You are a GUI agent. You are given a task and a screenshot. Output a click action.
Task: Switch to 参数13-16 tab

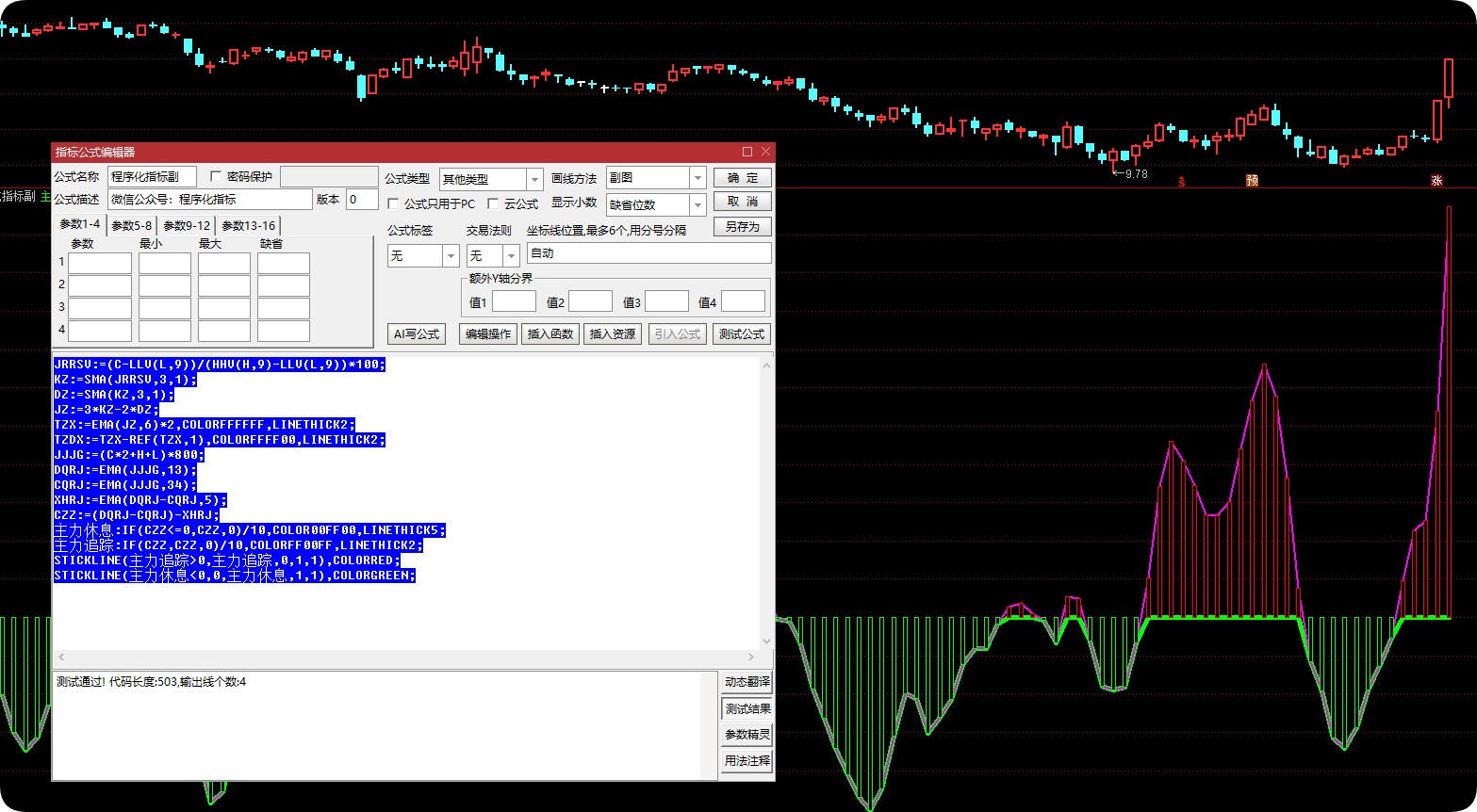(249, 225)
